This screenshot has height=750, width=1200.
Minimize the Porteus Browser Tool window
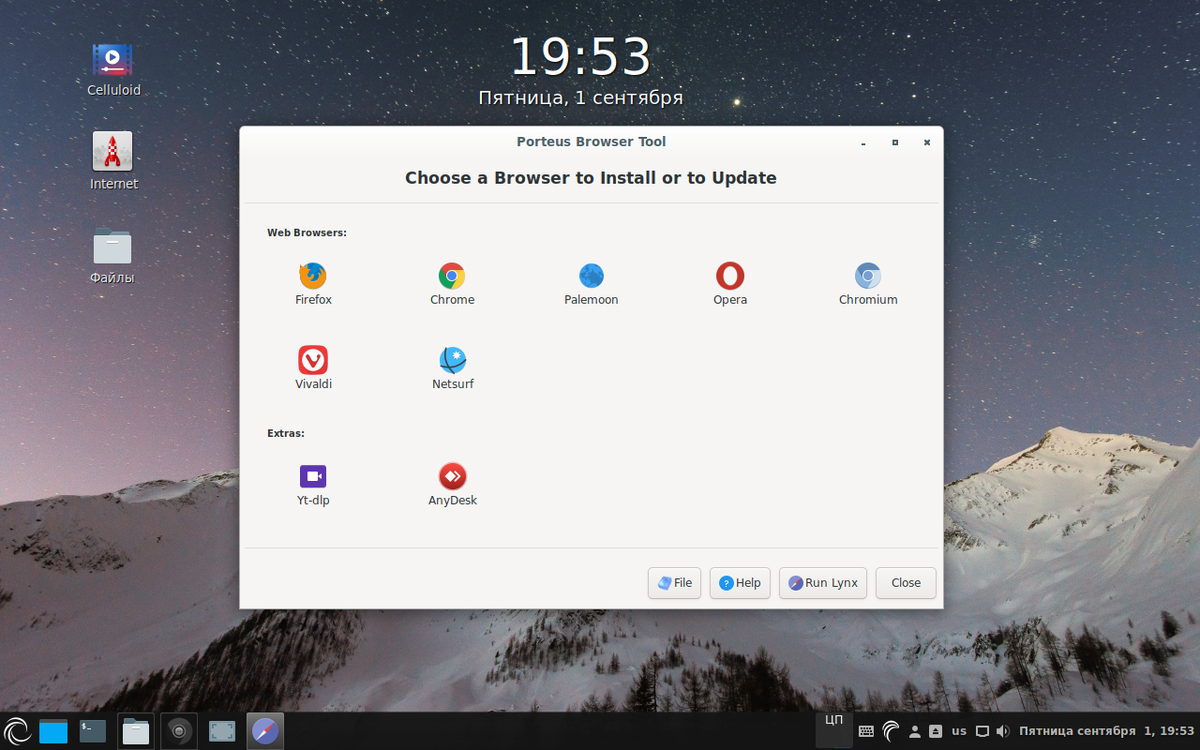coord(863,142)
